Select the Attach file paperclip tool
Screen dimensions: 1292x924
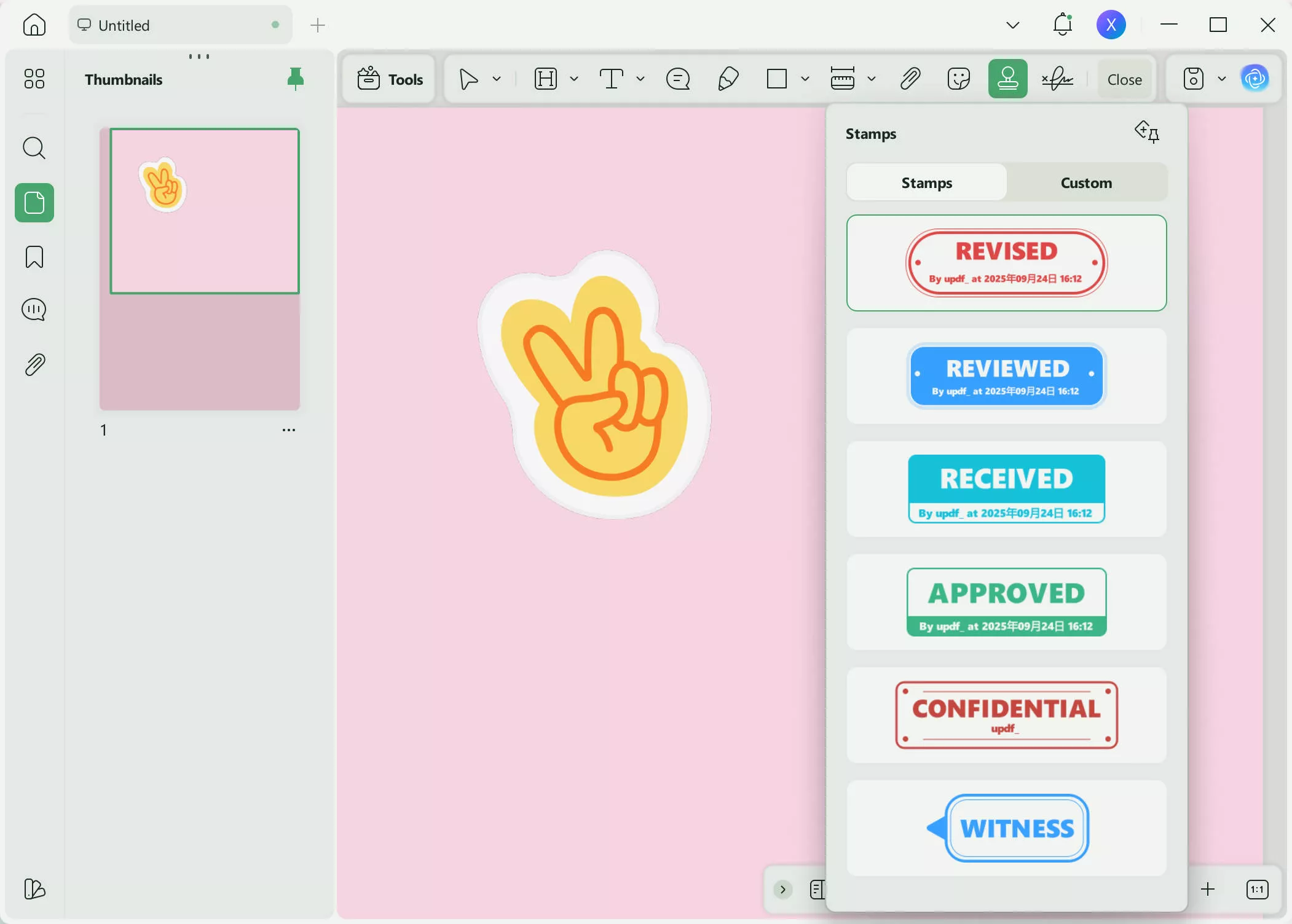[x=910, y=79]
